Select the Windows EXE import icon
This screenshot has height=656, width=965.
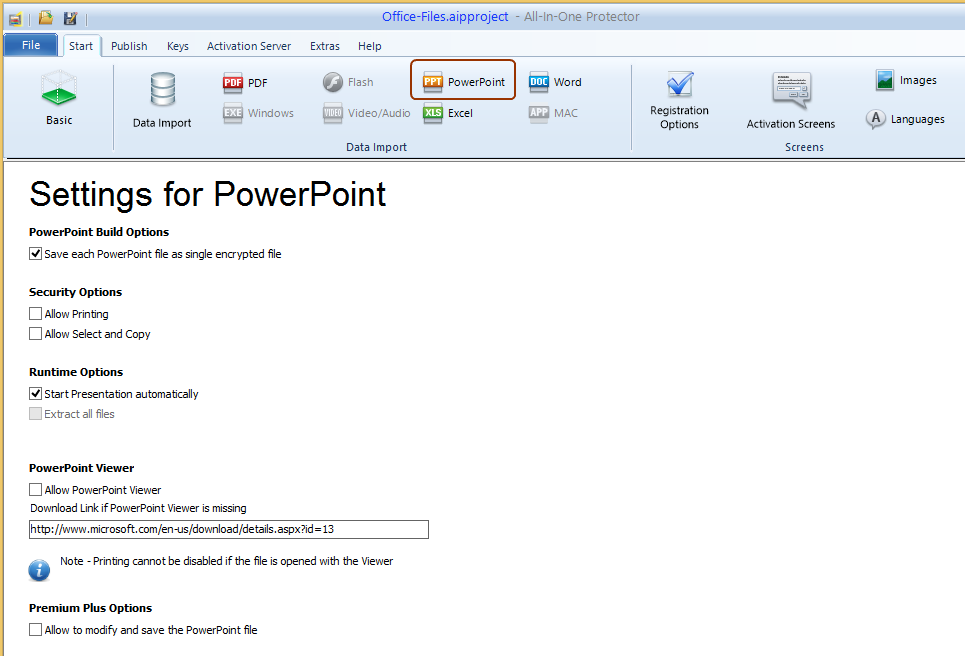pyautogui.click(x=233, y=113)
